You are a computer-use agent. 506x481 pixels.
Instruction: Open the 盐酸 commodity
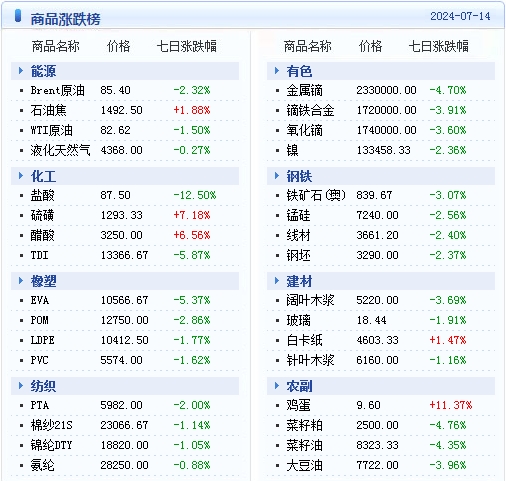coord(42,195)
